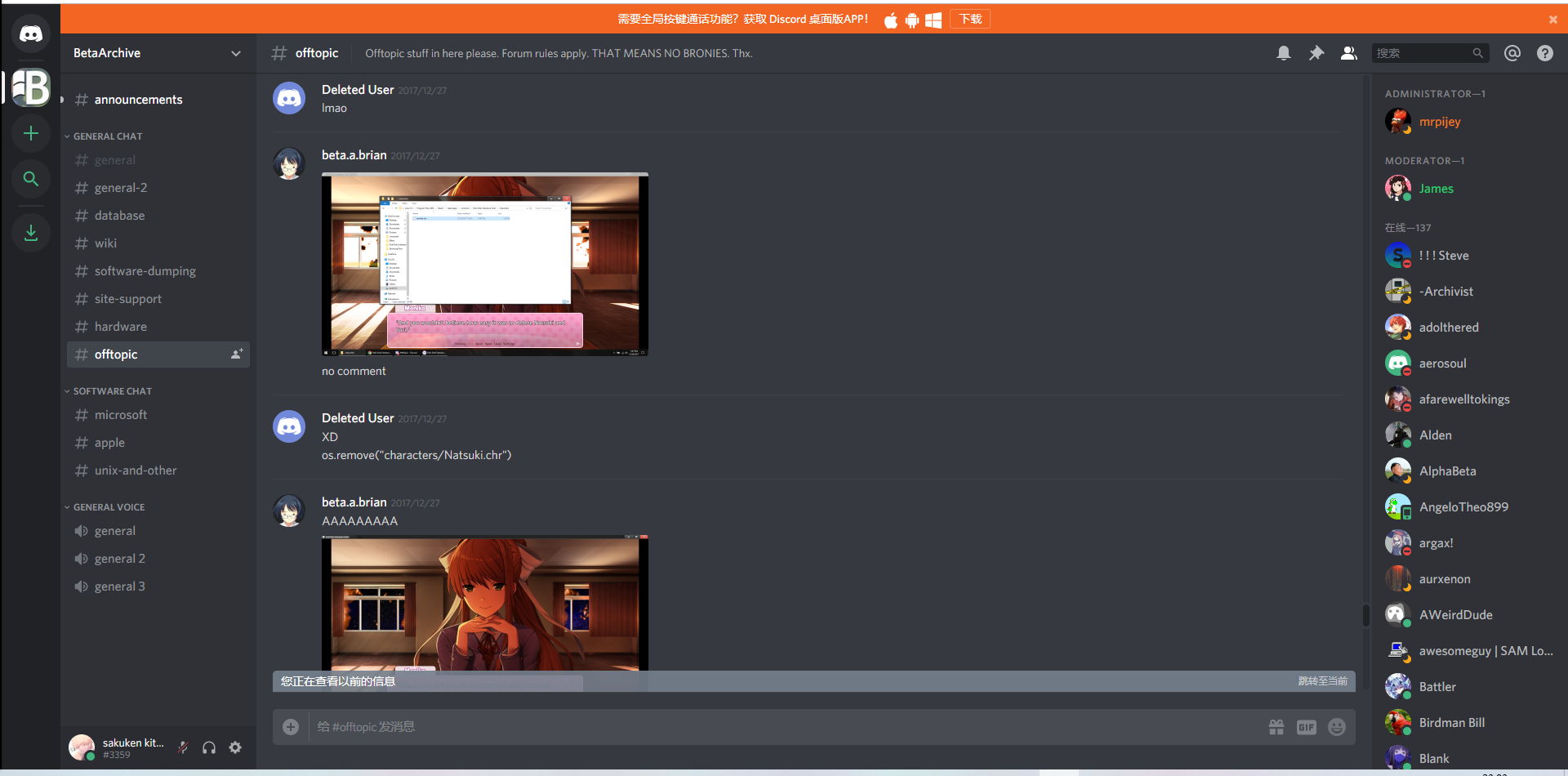
Task: Open notification settings bell icon
Action: coord(1284,53)
